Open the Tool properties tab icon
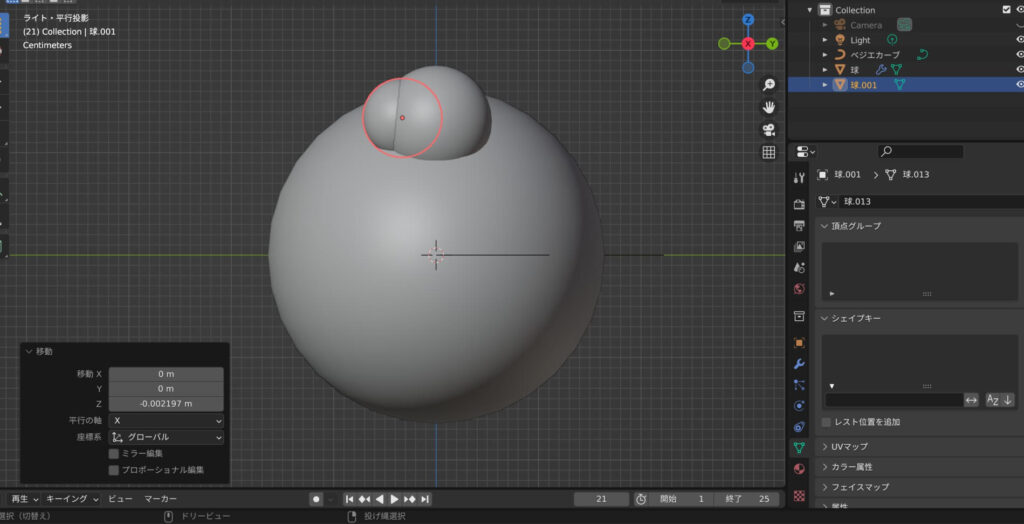 [799, 178]
